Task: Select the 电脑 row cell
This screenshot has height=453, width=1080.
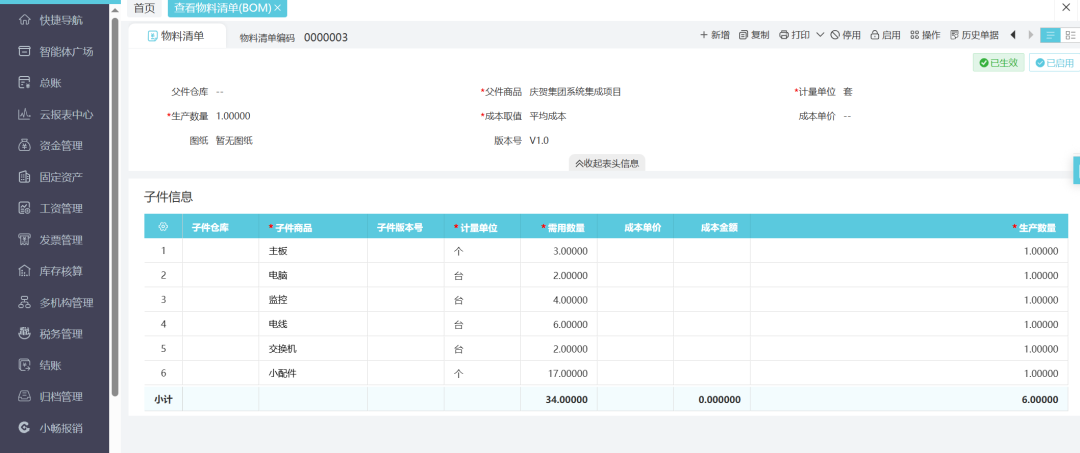Action: coord(313,275)
